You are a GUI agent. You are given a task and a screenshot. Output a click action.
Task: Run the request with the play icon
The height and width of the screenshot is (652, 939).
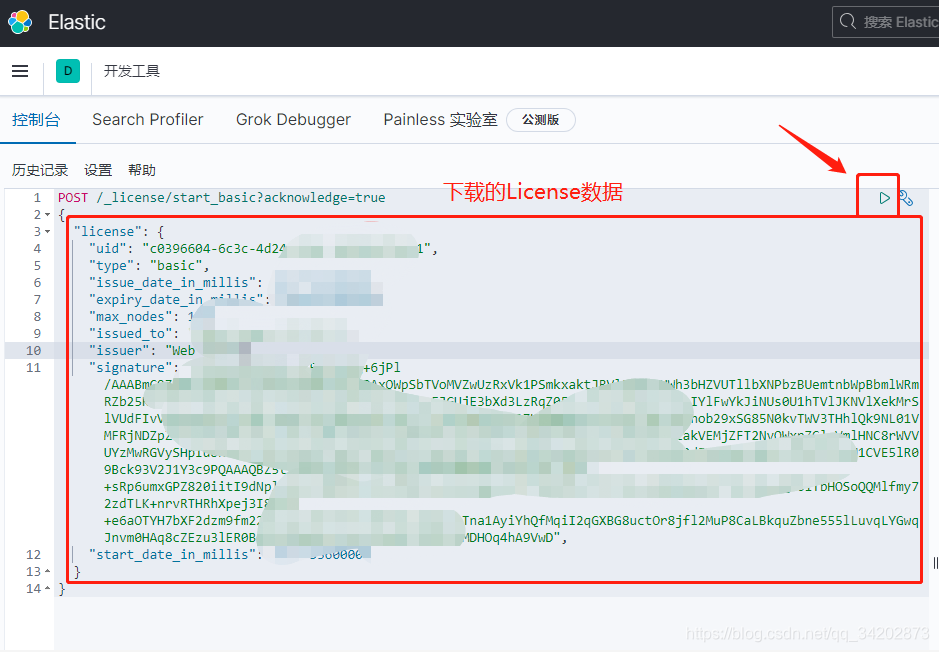point(884,198)
